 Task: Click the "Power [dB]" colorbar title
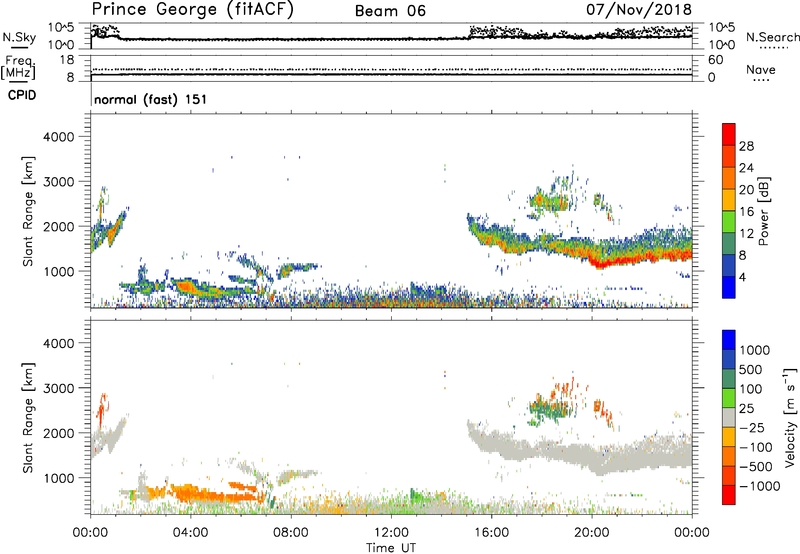pos(763,211)
